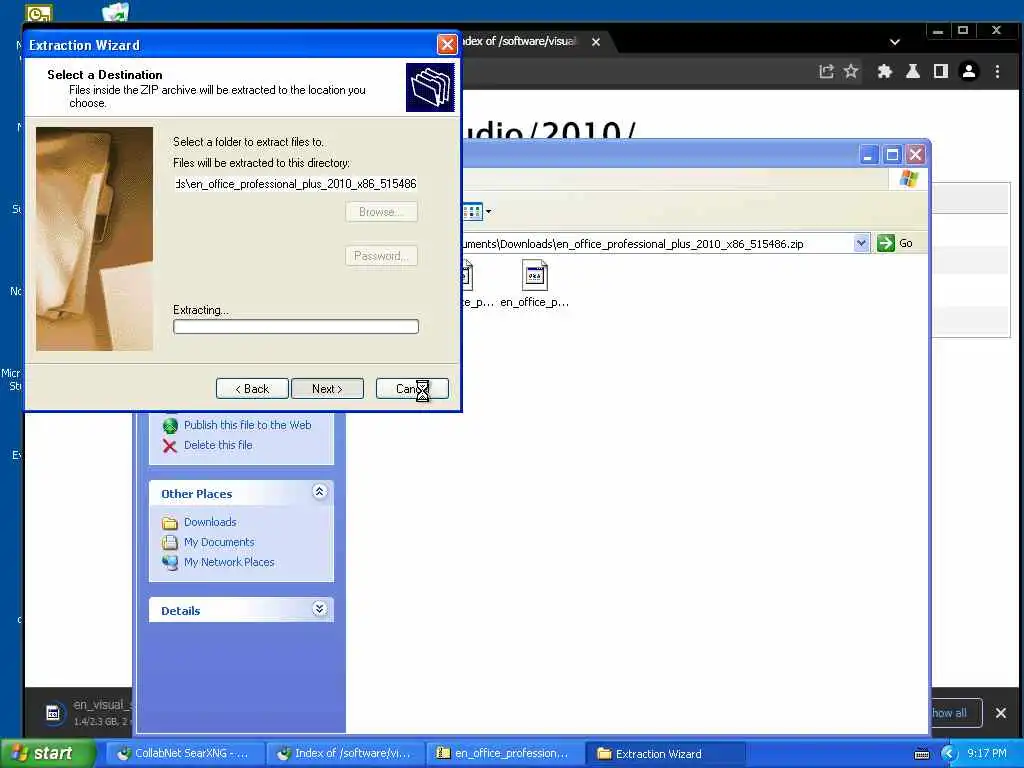Click the Back button in Extraction Wizard

252,389
